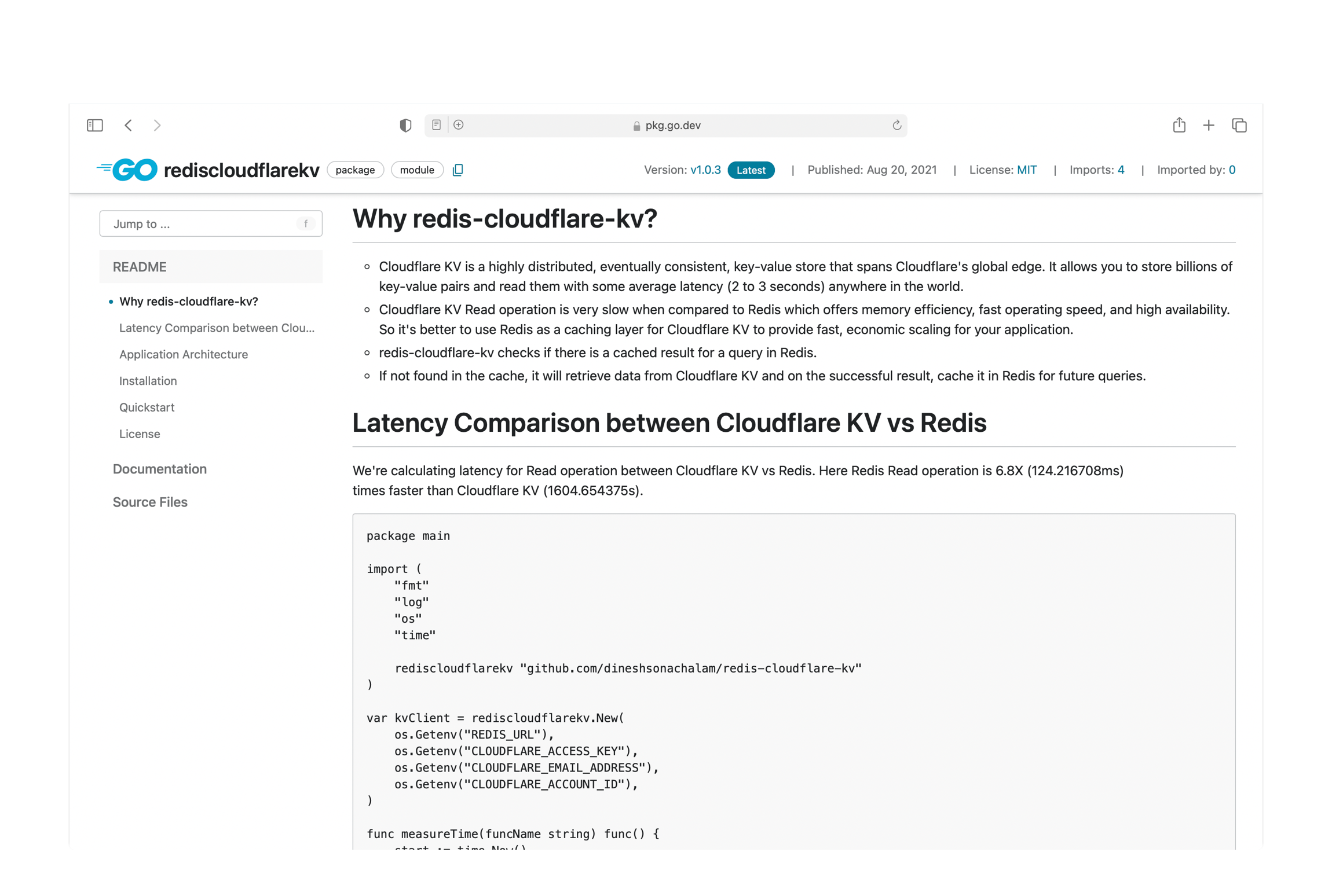Go back to the previous page
The height and width of the screenshot is (896, 1332).
click(129, 125)
